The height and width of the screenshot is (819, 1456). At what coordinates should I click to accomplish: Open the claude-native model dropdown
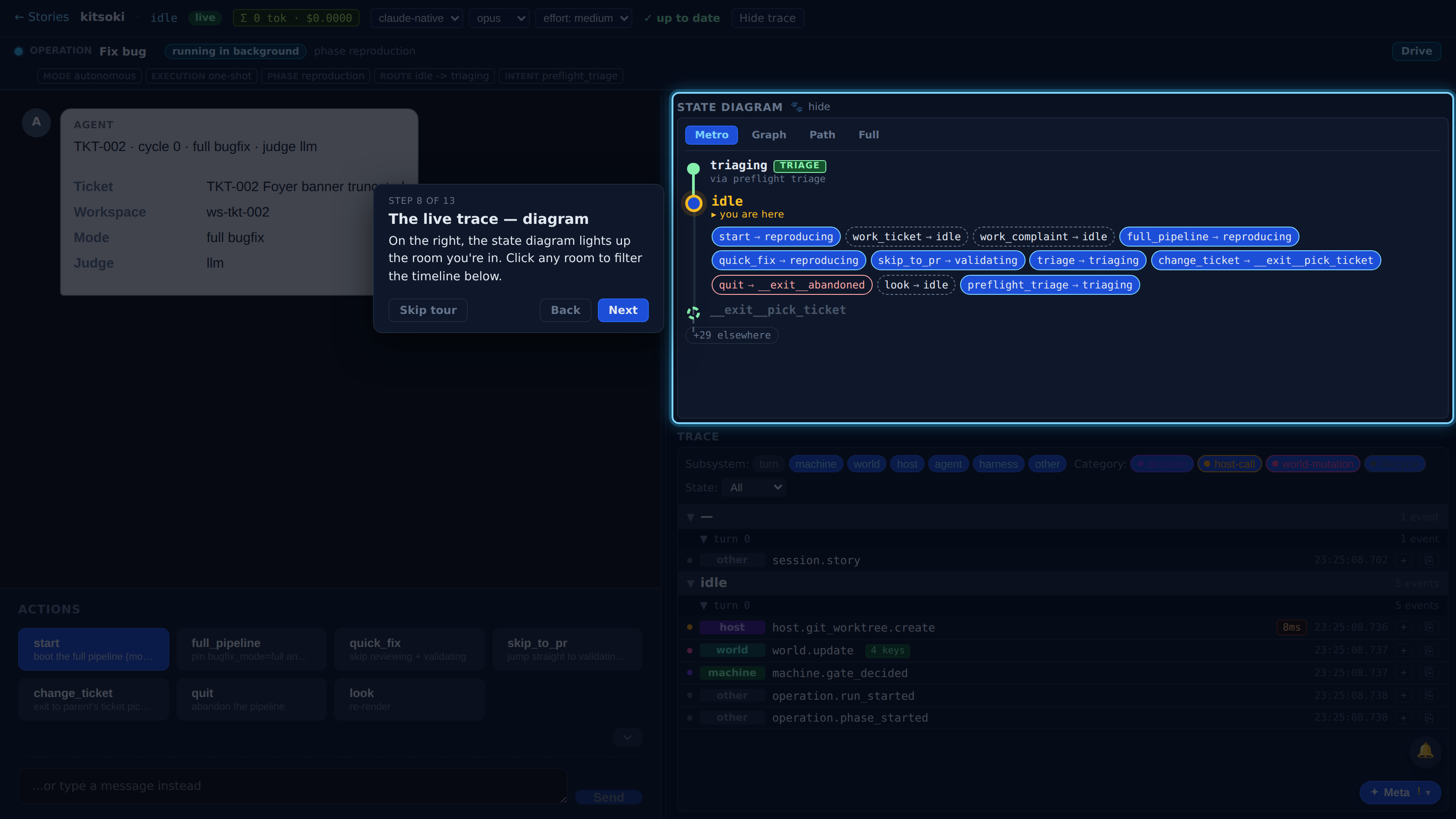[417, 18]
